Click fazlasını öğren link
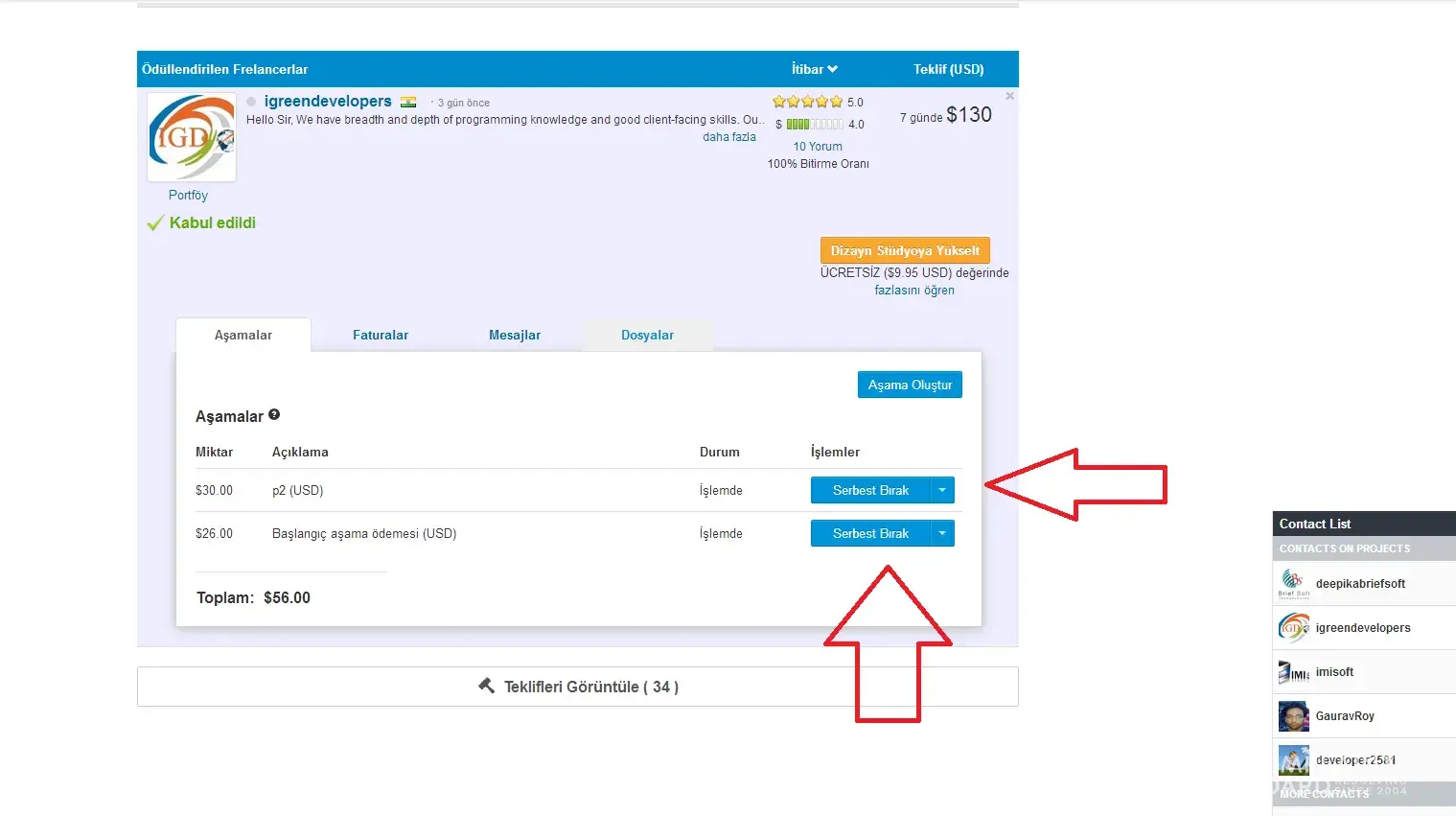This screenshot has height=816, width=1456. (x=914, y=291)
